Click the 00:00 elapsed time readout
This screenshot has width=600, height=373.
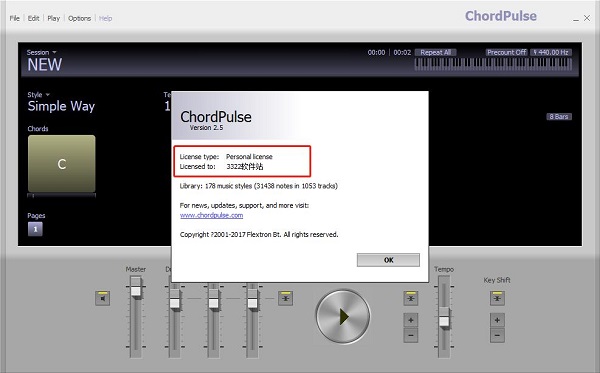pos(376,52)
